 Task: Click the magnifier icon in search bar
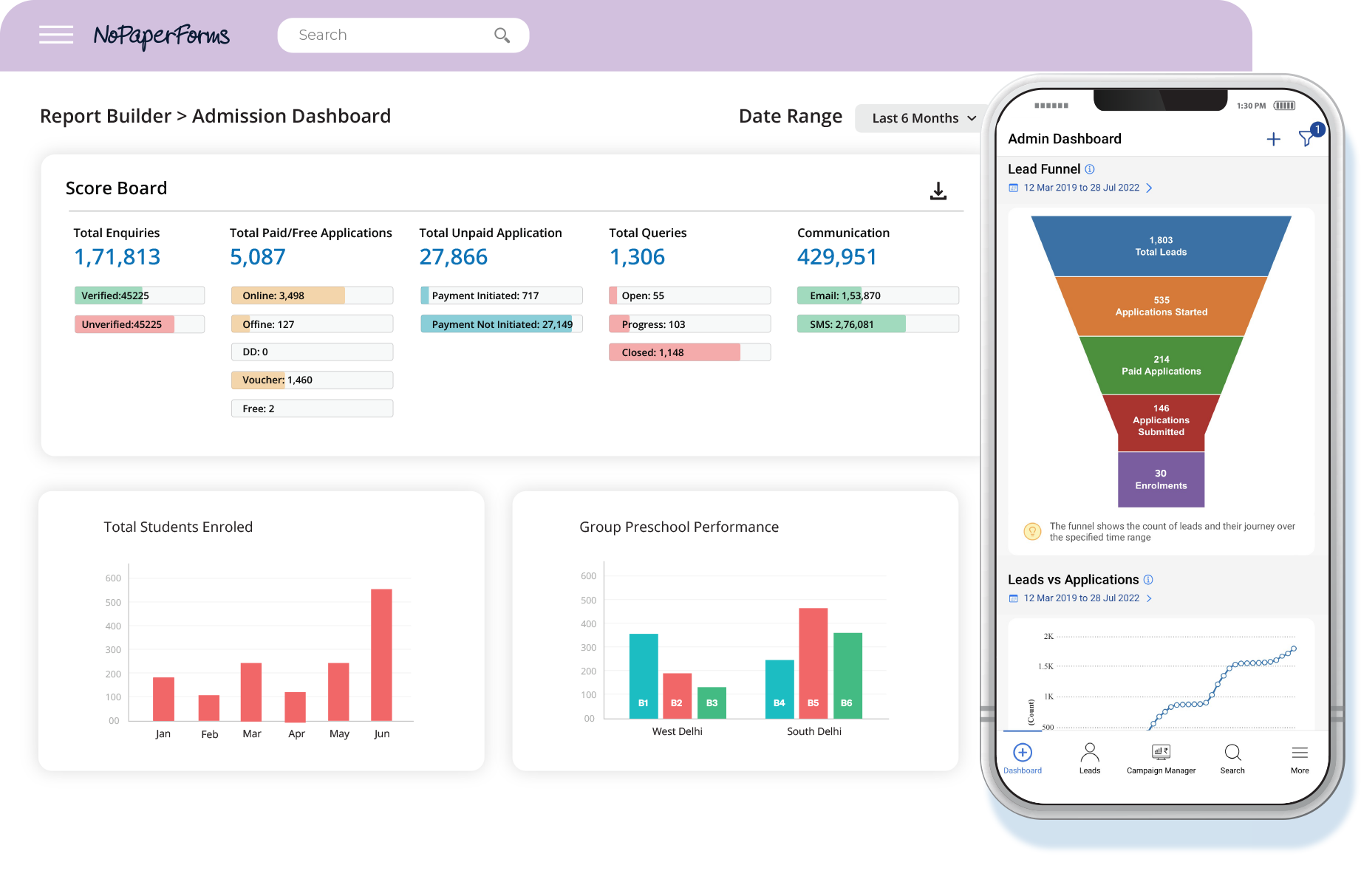502,35
